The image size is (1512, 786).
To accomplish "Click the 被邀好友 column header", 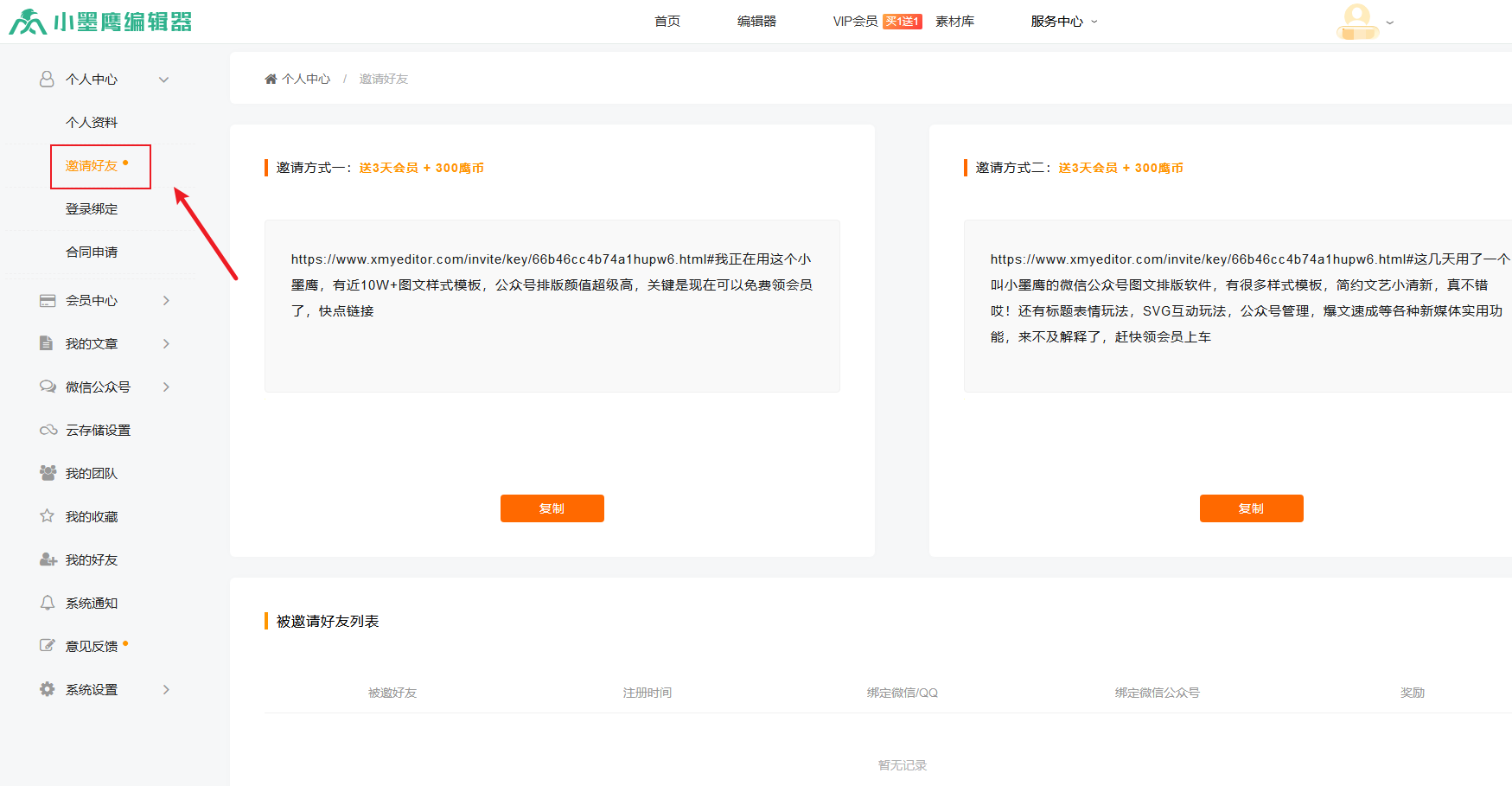I will (x=392, y=693).
